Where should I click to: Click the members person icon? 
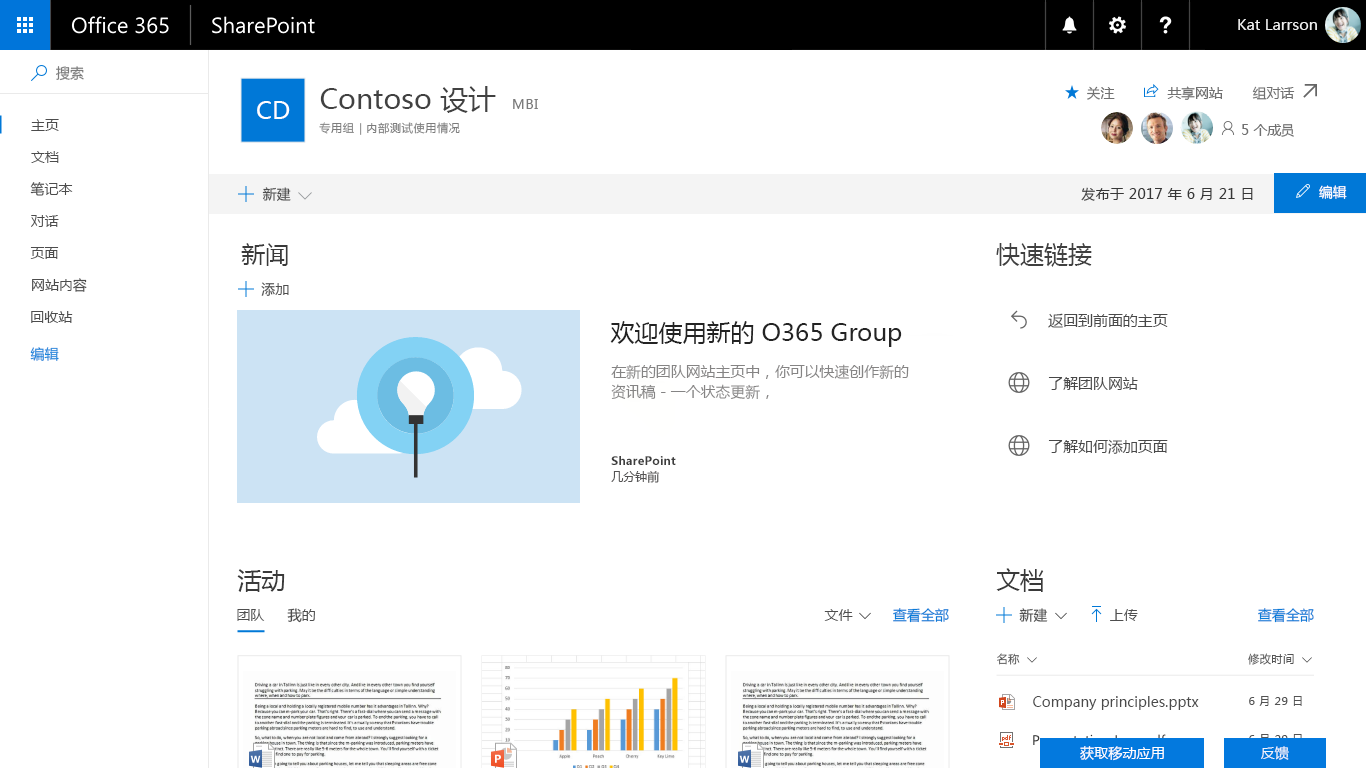(x=1228, y=129)
